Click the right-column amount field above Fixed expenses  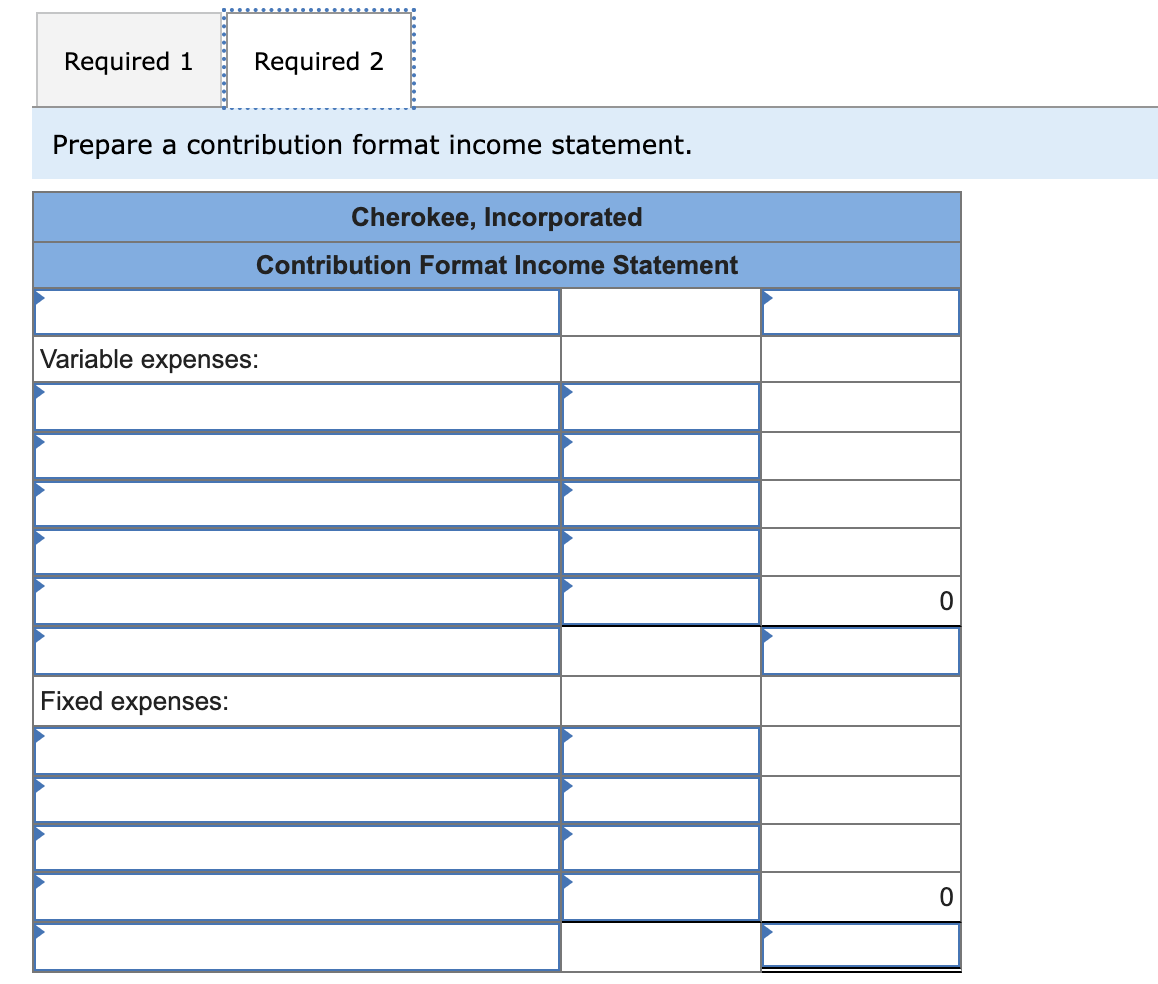coord(860,651)
